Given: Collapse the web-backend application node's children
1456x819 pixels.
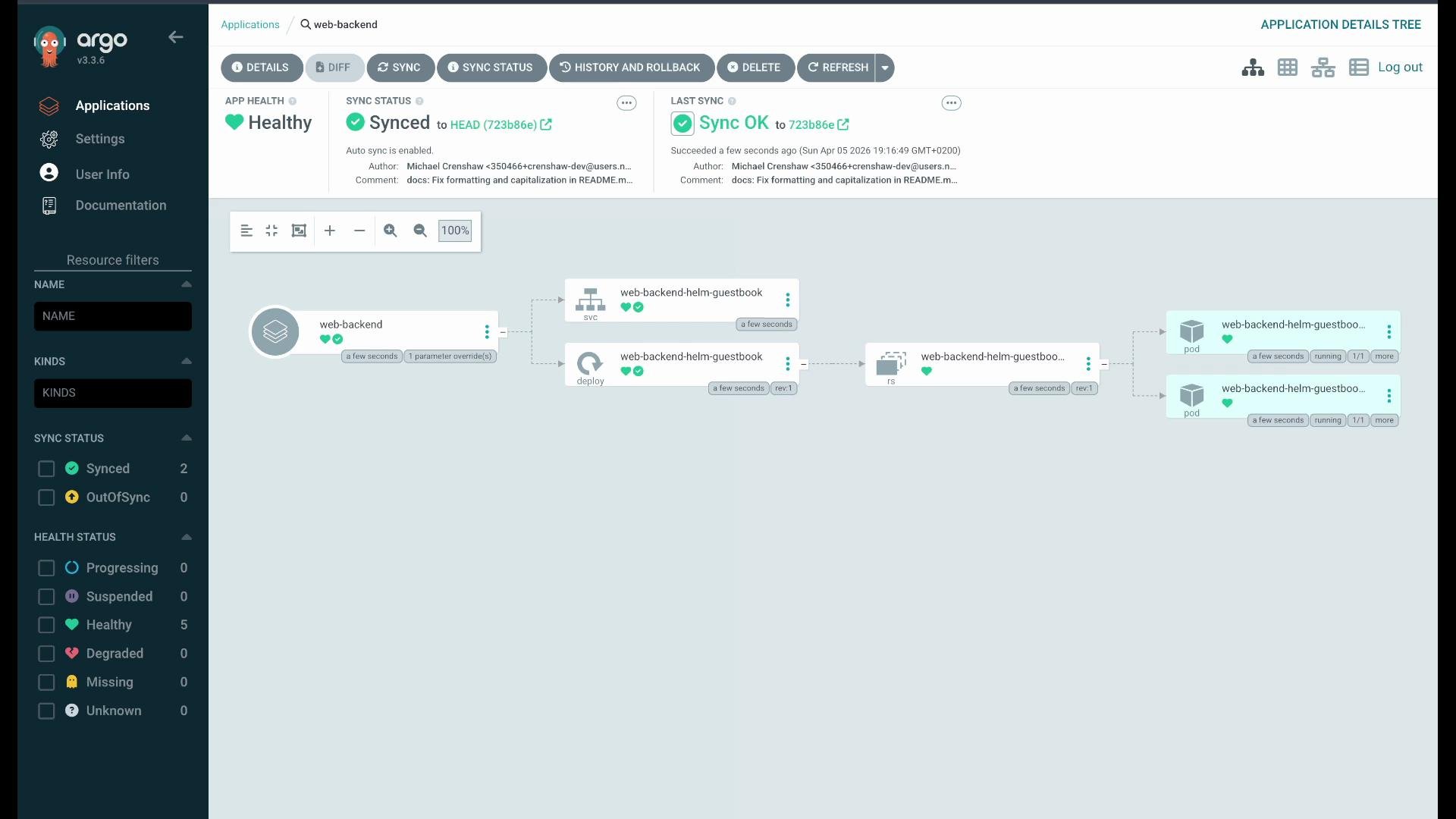Looking at the screenshot, I should [x=503, y=332].
